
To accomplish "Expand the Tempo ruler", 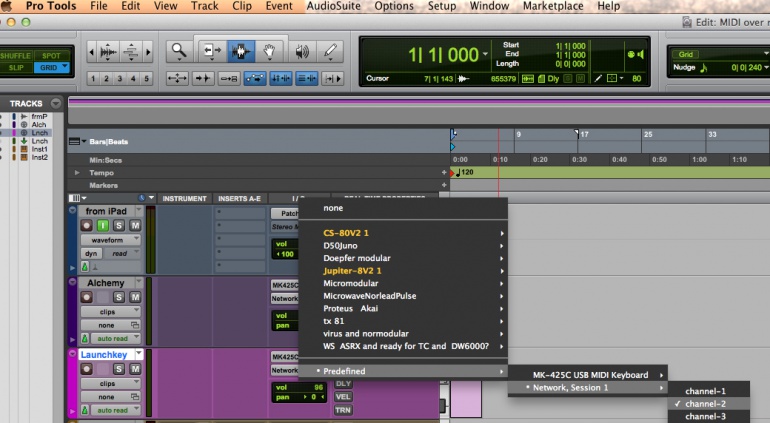I will pos(77,173).
